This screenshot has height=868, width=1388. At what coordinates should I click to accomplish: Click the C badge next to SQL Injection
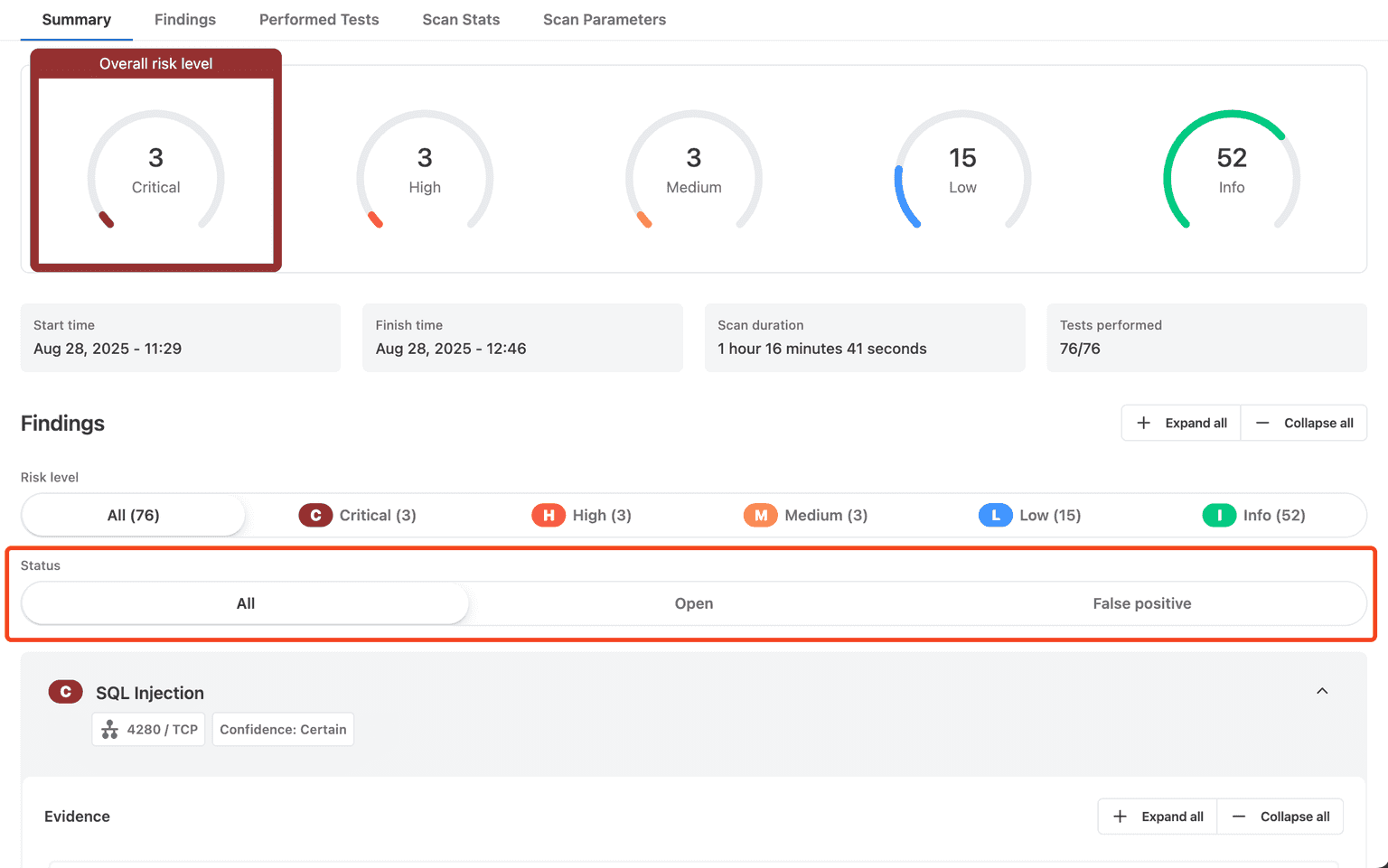pos(65,692)
